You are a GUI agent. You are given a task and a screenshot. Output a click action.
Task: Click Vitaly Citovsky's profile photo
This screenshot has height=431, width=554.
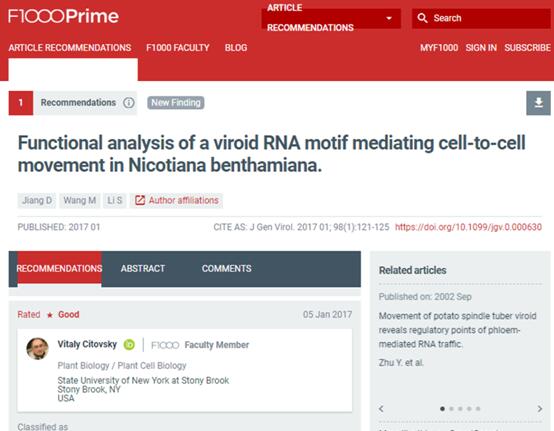click(37, 349)
